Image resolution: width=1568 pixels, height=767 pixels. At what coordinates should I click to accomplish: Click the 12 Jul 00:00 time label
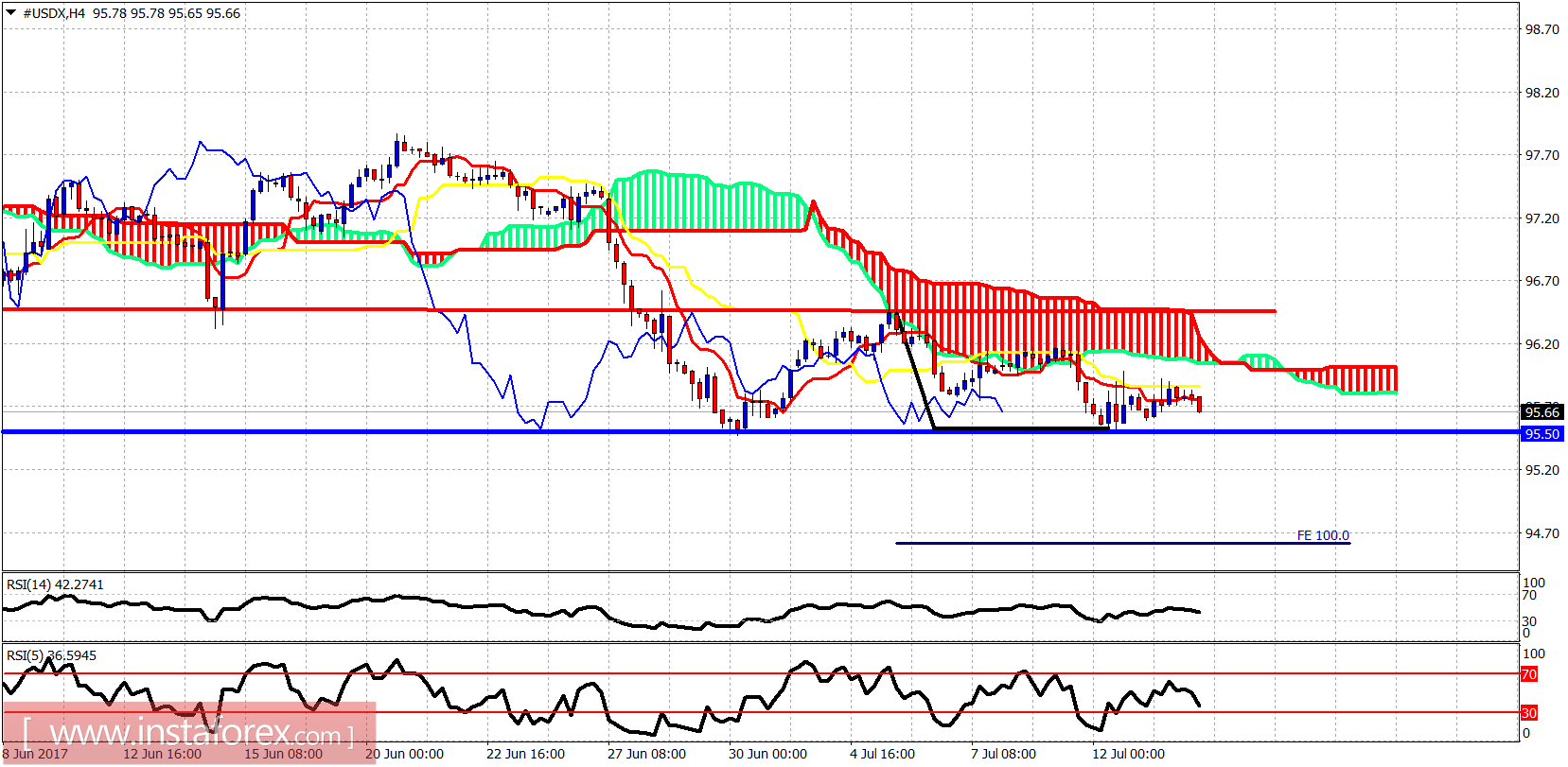click(1128, 754)
